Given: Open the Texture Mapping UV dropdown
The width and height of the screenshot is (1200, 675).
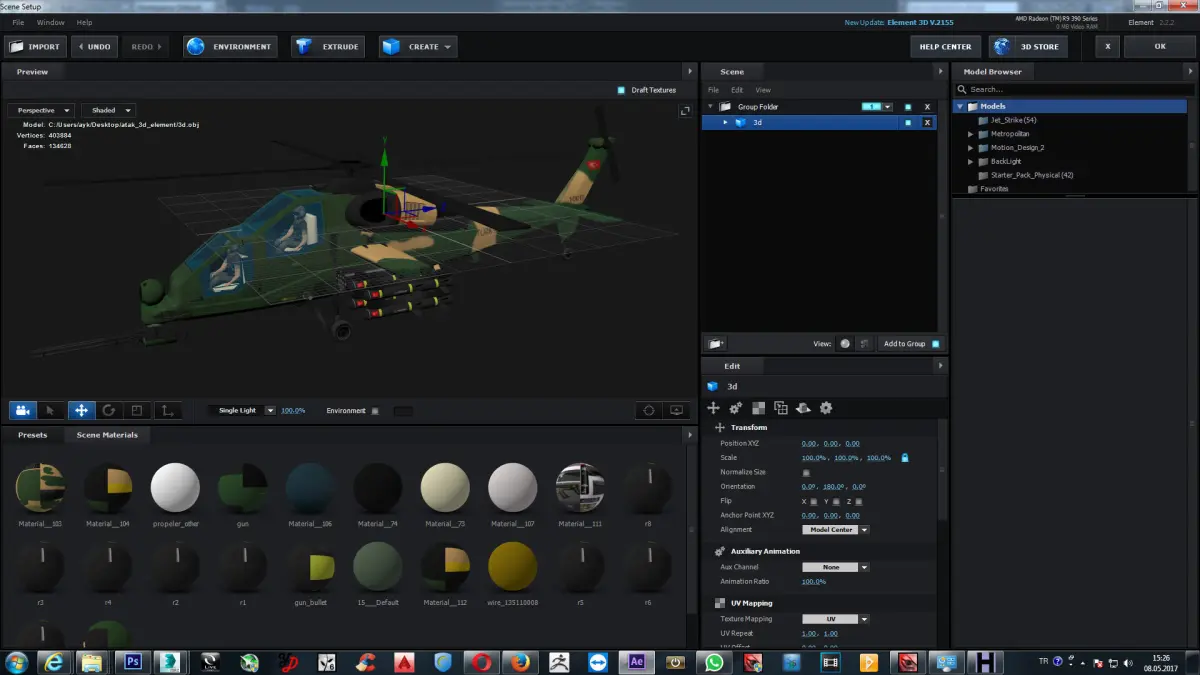Looking at the screenshot, I should (x=836, y=619).
